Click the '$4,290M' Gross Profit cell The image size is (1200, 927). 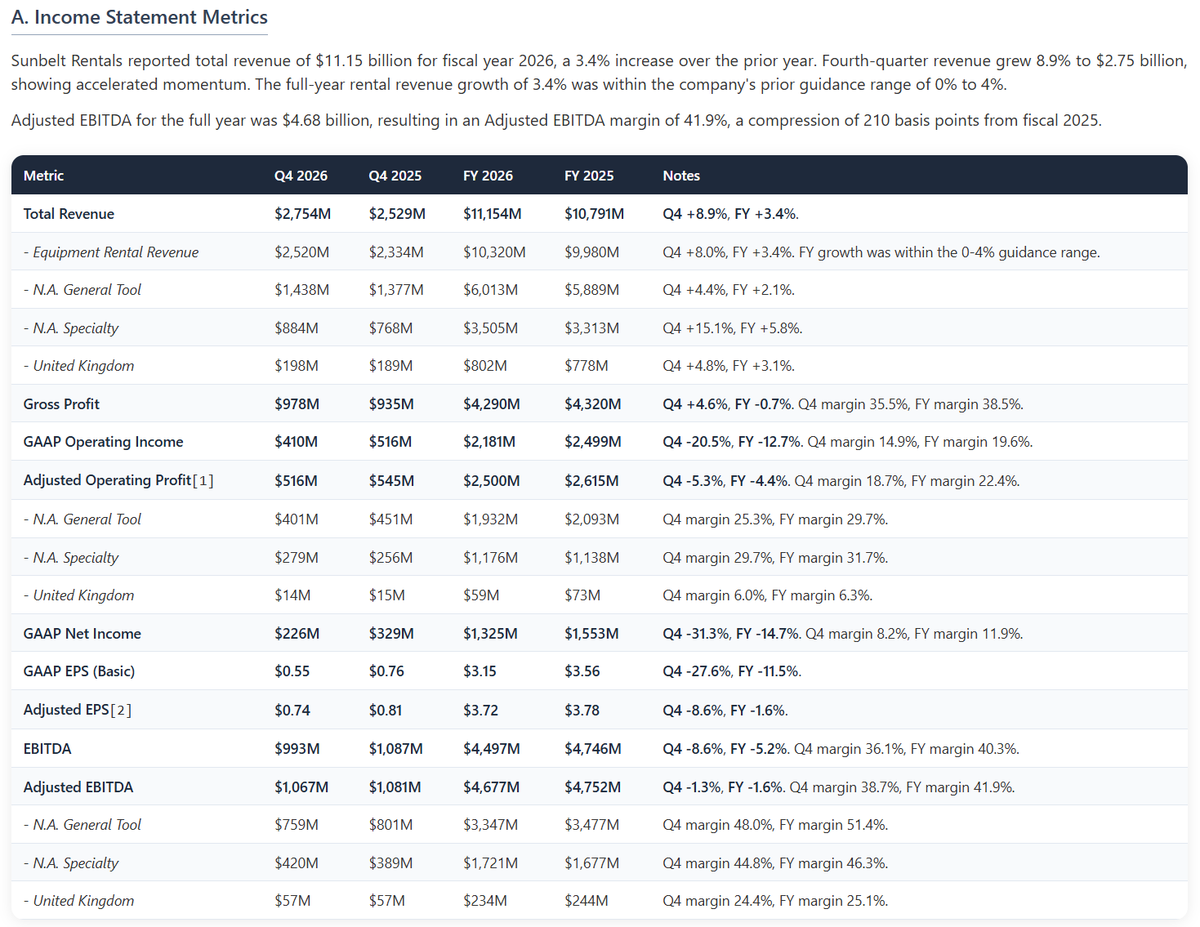pos(492,404)
